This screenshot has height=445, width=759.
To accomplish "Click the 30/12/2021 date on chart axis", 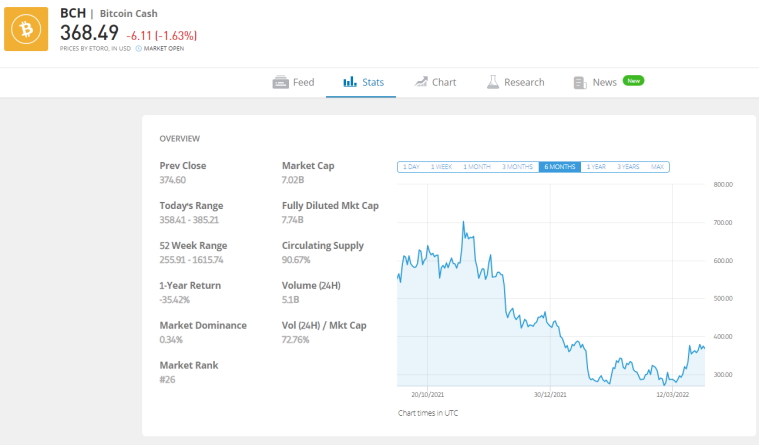I will click(550, 395).
